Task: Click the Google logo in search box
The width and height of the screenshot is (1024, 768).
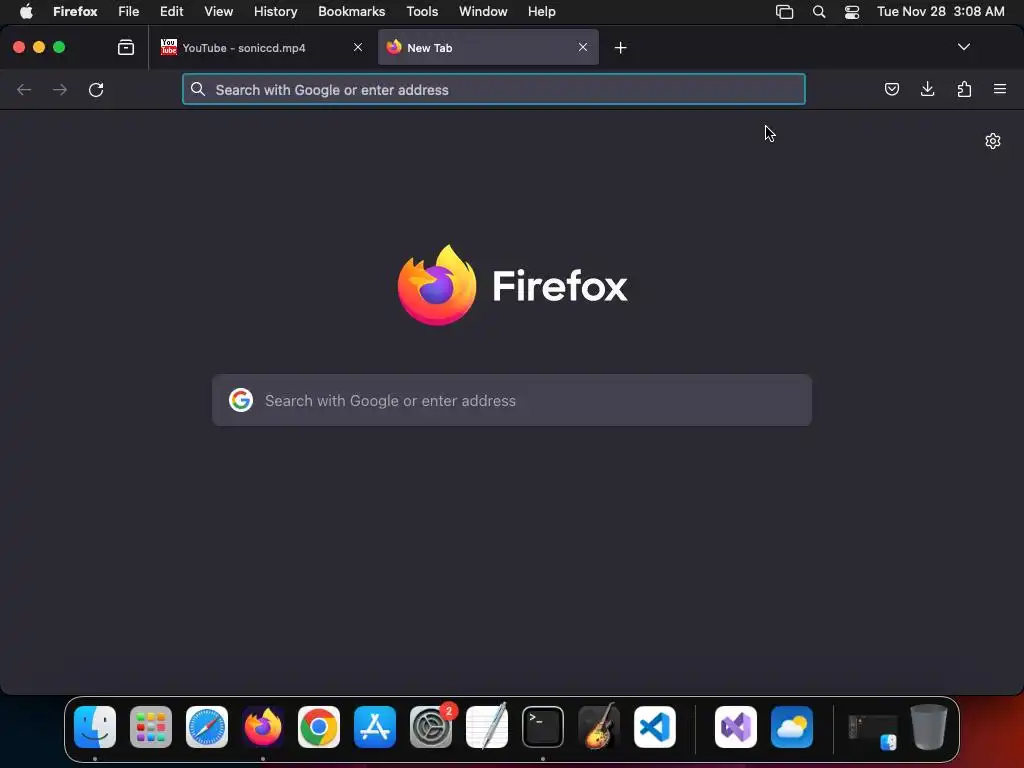Action: [x=241, y=400]
